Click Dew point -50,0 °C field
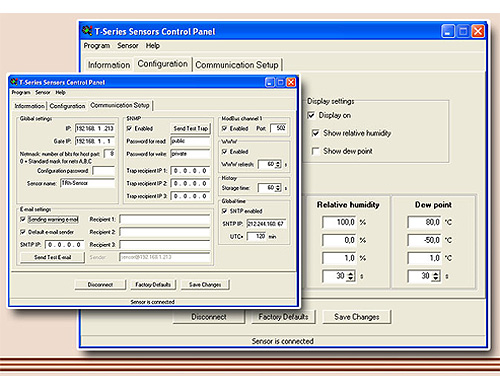 point(424,240)
